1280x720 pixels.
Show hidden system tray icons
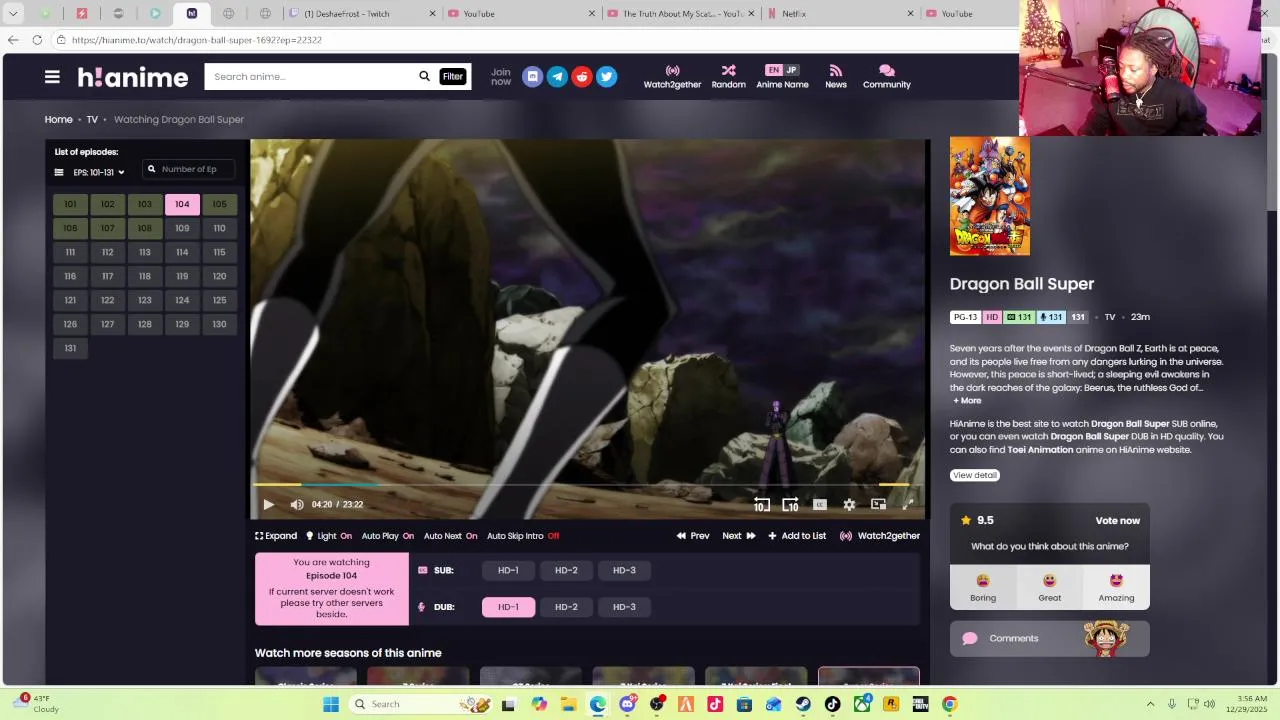[1150, 704]
